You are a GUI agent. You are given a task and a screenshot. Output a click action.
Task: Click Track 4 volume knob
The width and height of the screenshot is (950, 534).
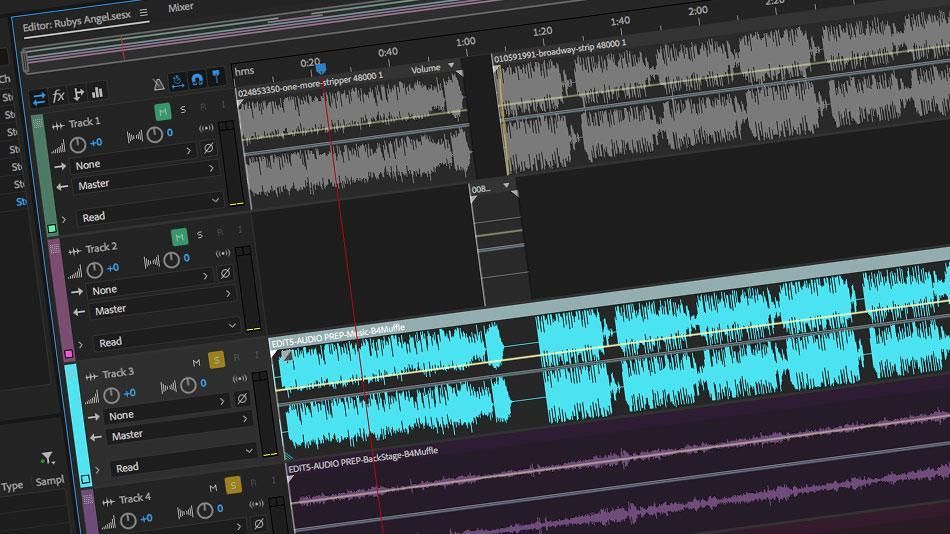point(128,521)
